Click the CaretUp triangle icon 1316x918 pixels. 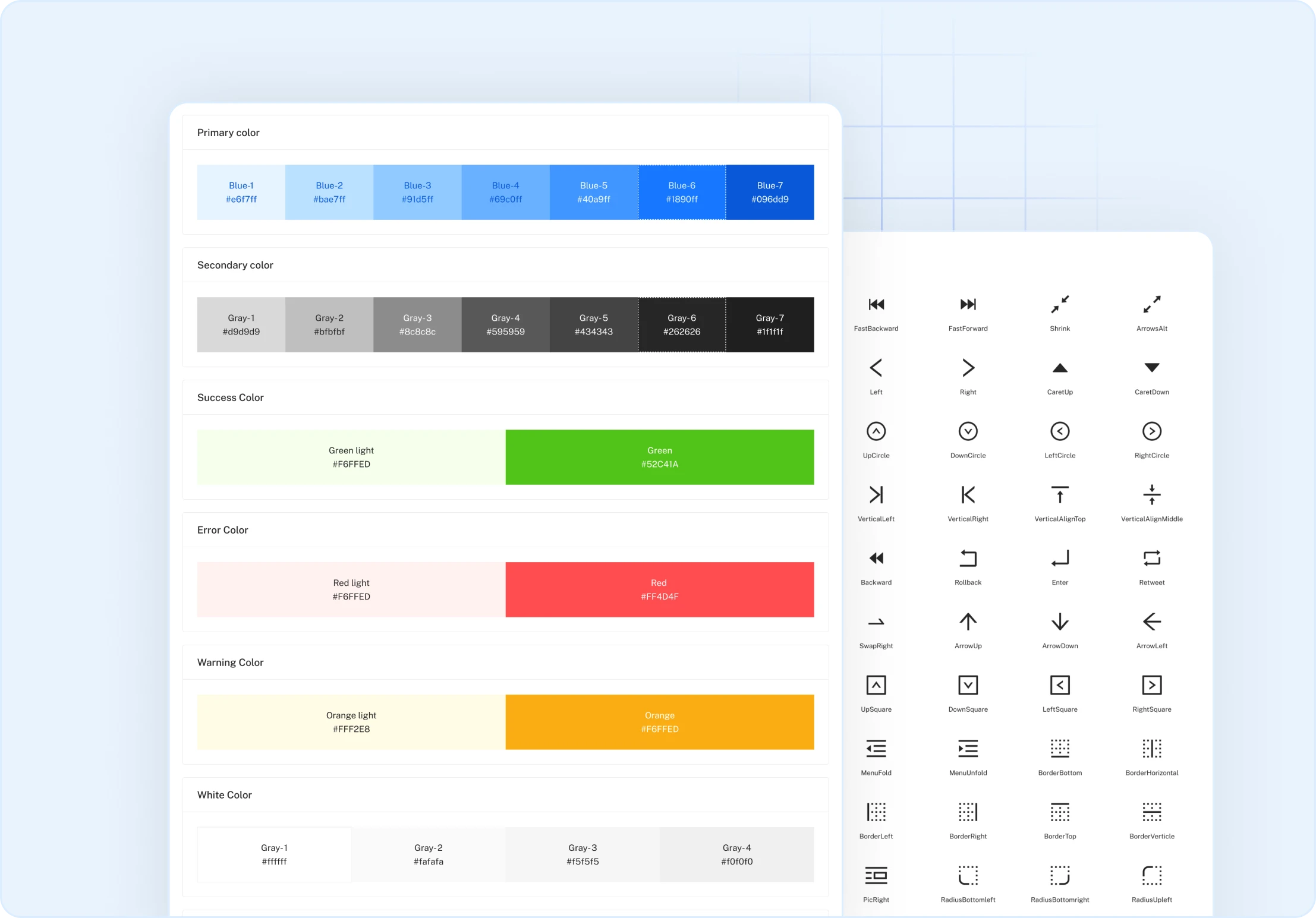[1060, 368]
